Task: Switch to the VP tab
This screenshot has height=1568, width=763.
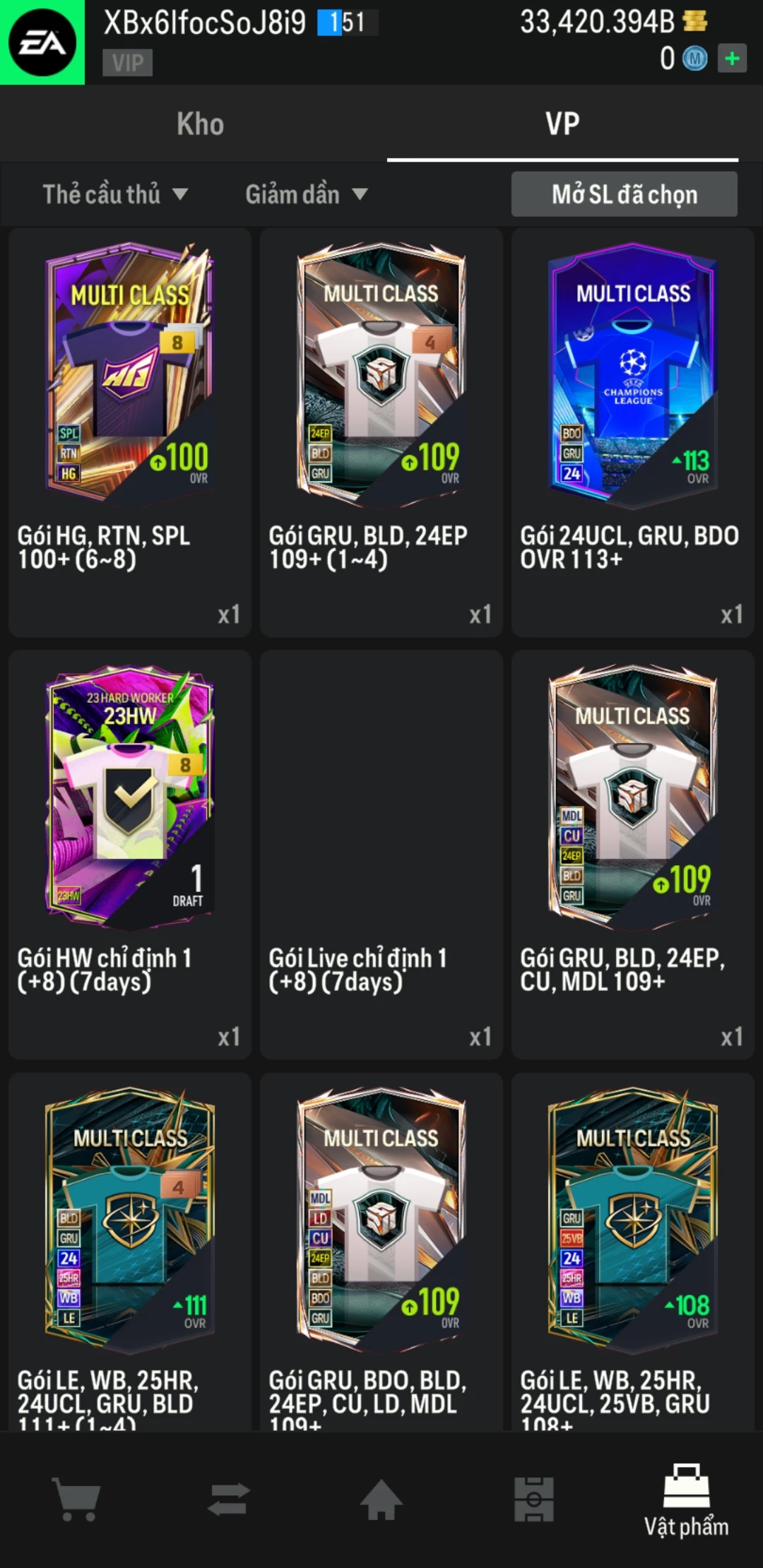Action: pyautogui.click(x=562, y=124)
